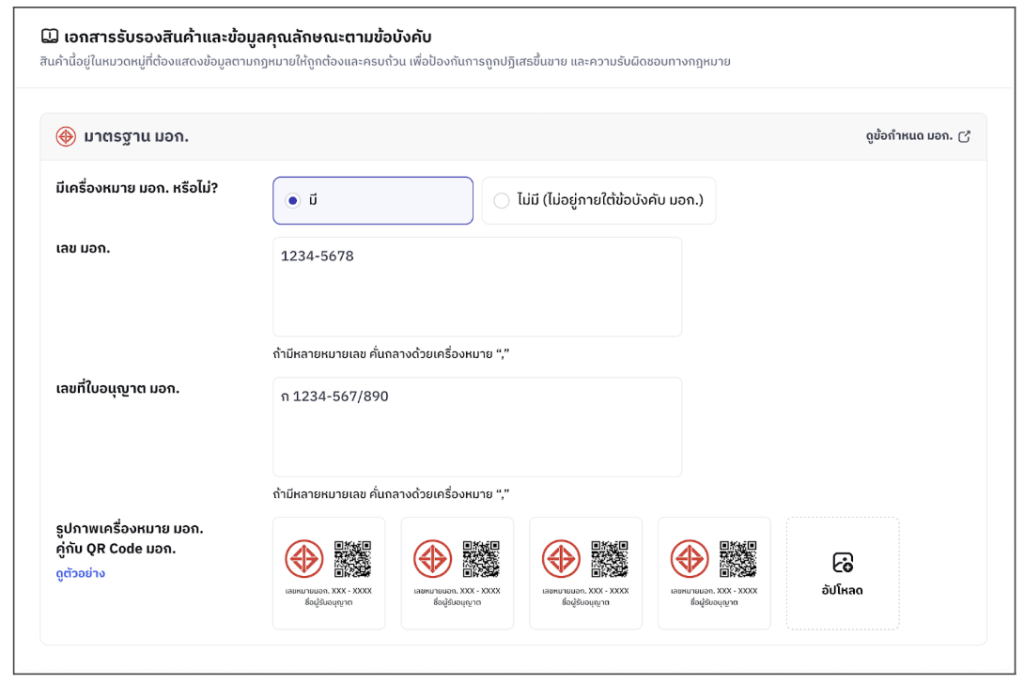Click the book icon beside the page title

click(50, 37)
